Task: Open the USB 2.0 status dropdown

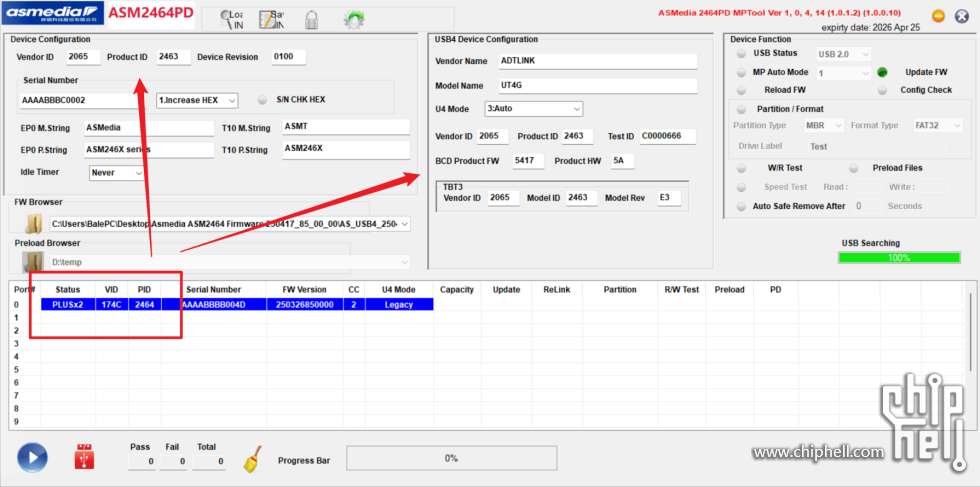Action: tap(844, 54)
